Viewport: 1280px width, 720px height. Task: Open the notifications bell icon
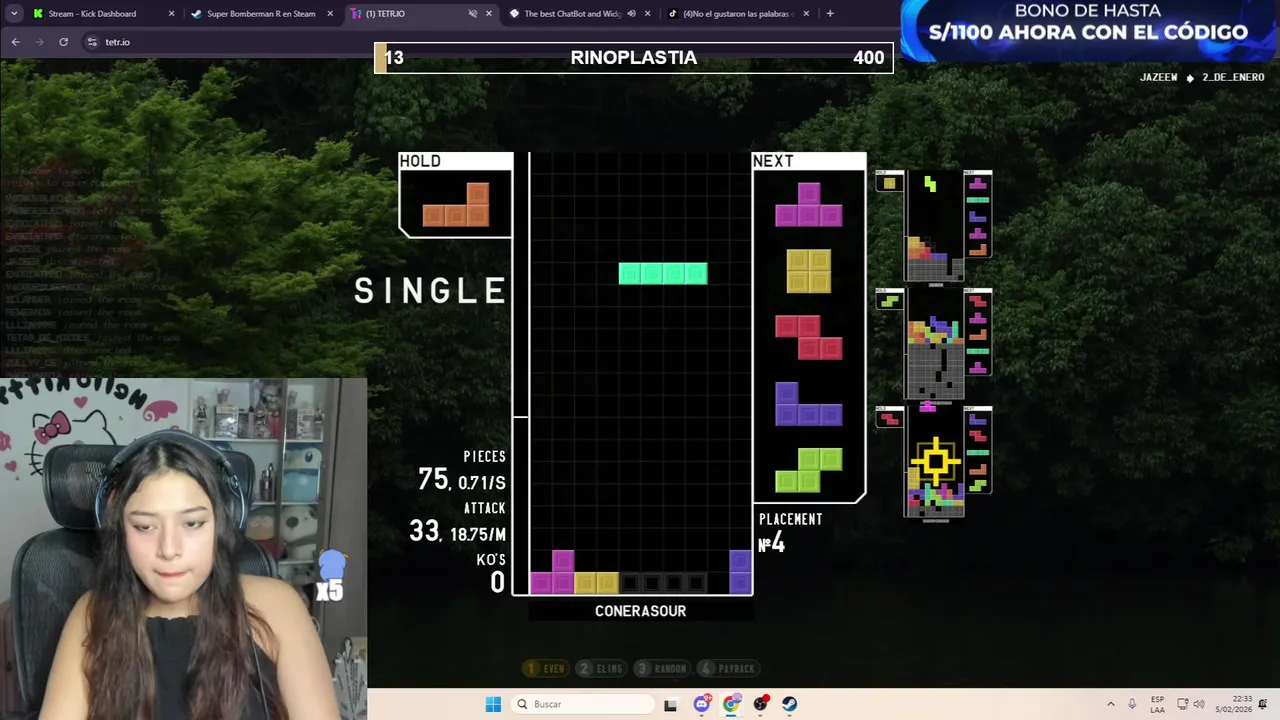(1264, 704)
